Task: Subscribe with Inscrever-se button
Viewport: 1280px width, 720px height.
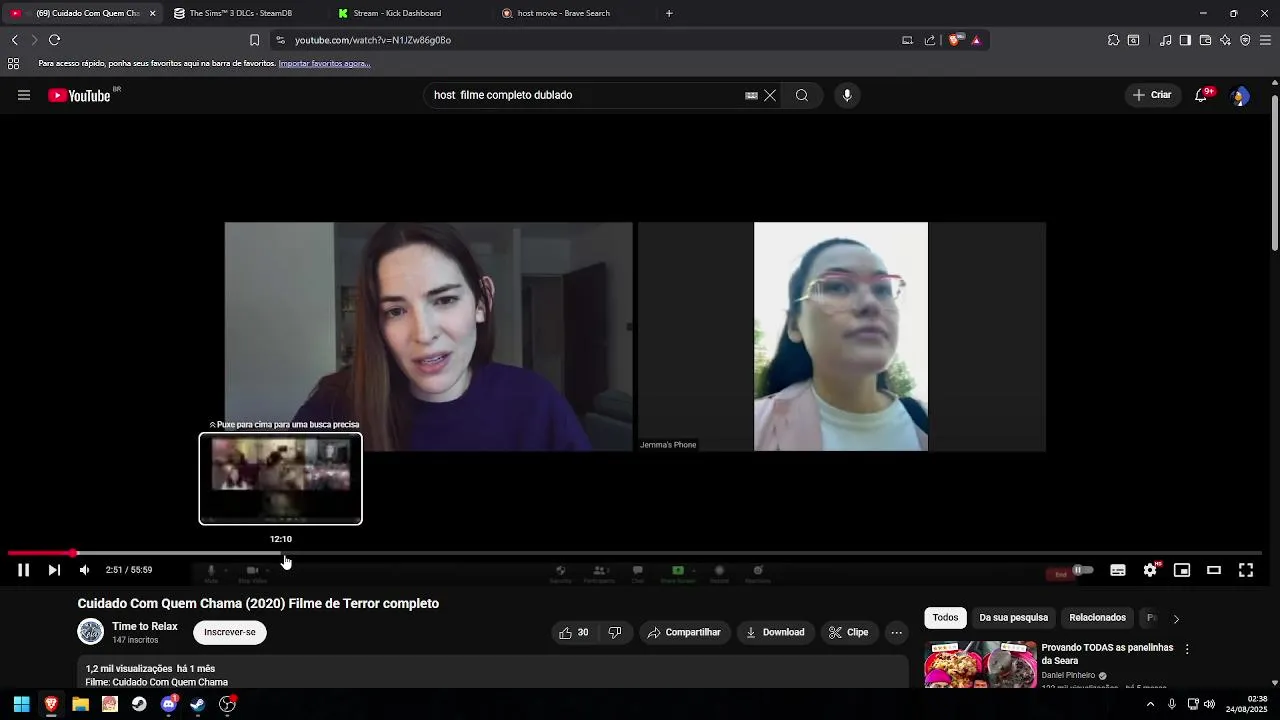Action: point(230,632)
